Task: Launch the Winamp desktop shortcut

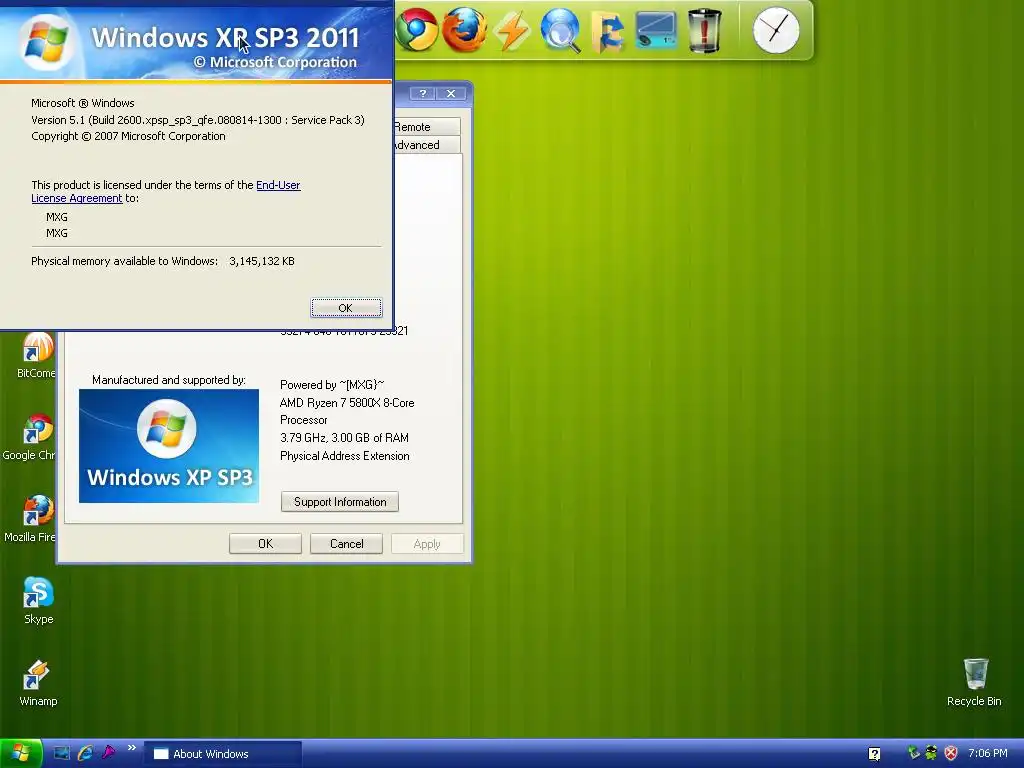Action: point(38,683)
